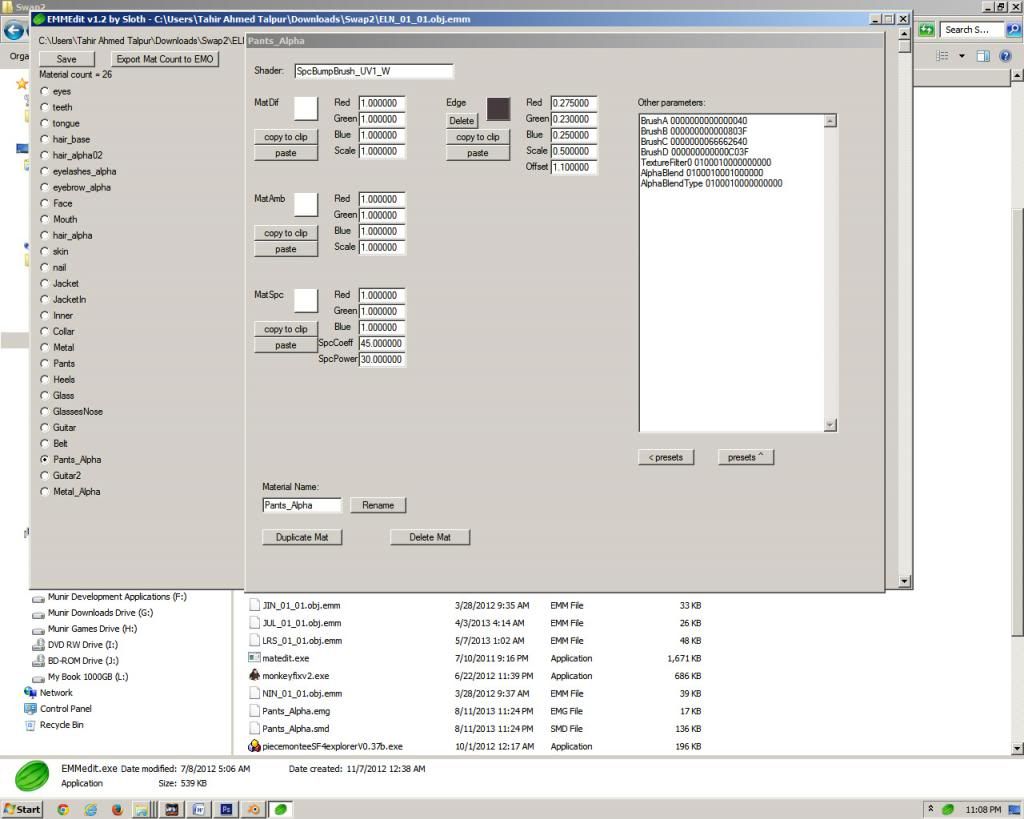
Task: Select the eyes material radio button
Action: click(x=44, y=91)
